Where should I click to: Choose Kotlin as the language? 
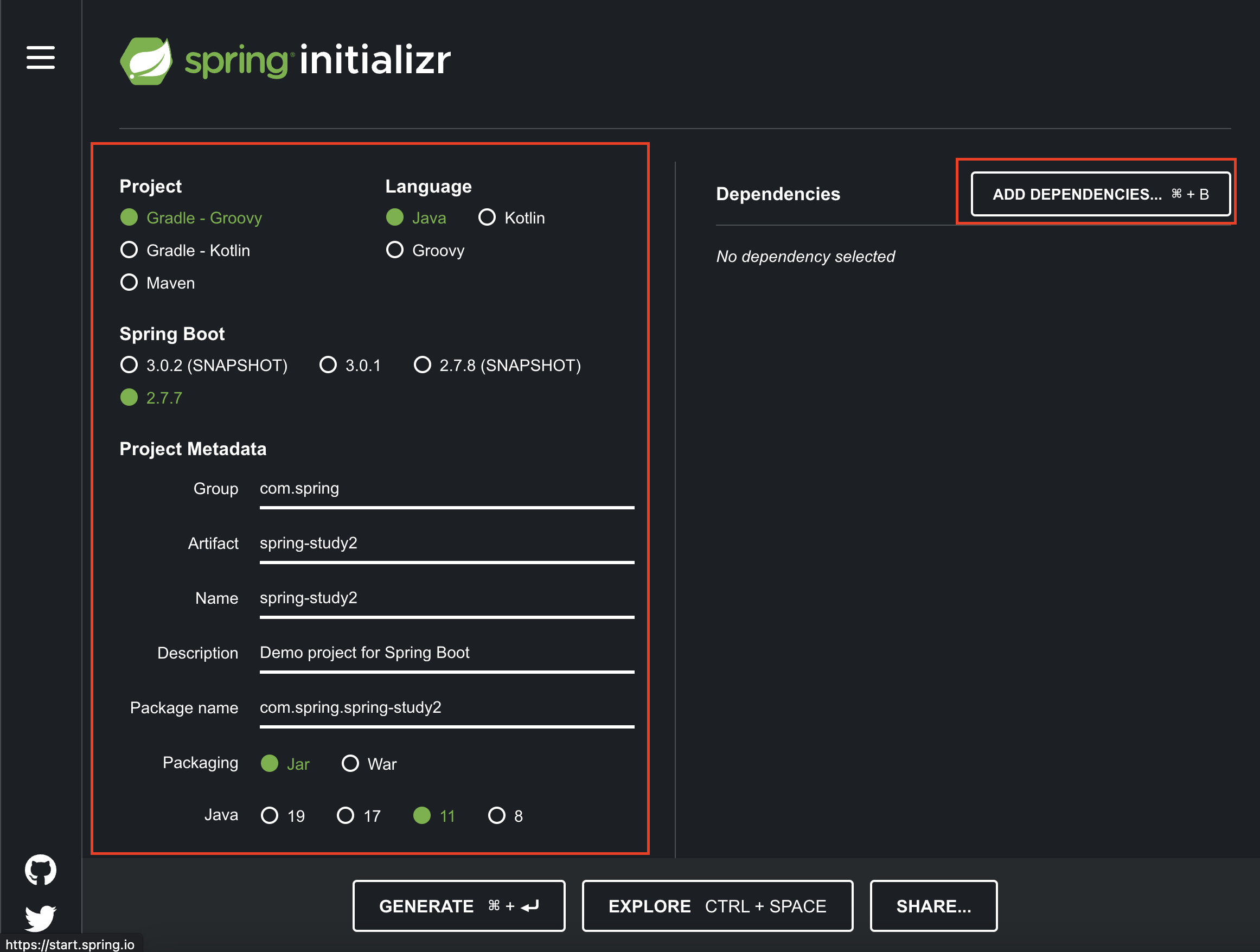[488, 218]
